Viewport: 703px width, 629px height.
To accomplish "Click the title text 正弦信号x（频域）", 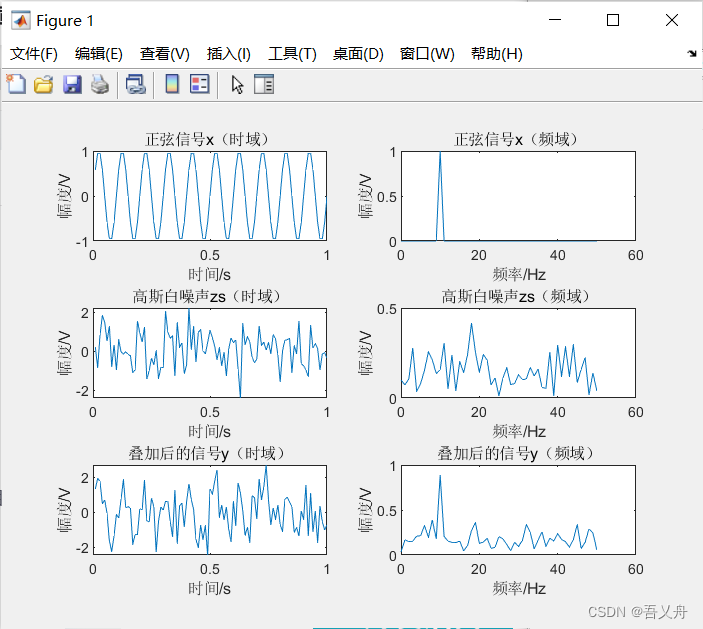I will pos(518,139).
